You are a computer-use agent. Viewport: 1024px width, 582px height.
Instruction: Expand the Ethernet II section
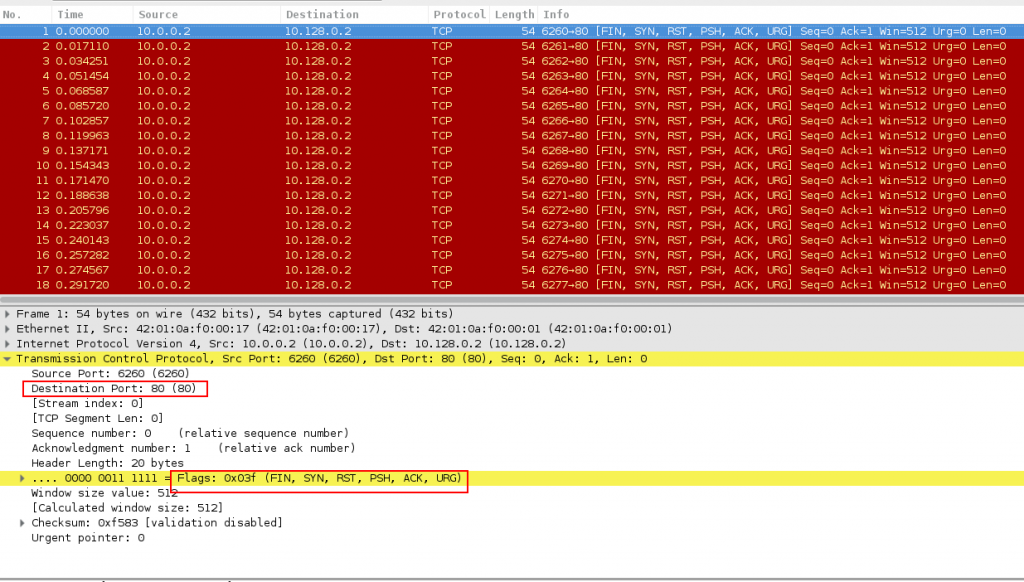coord(8,328)
